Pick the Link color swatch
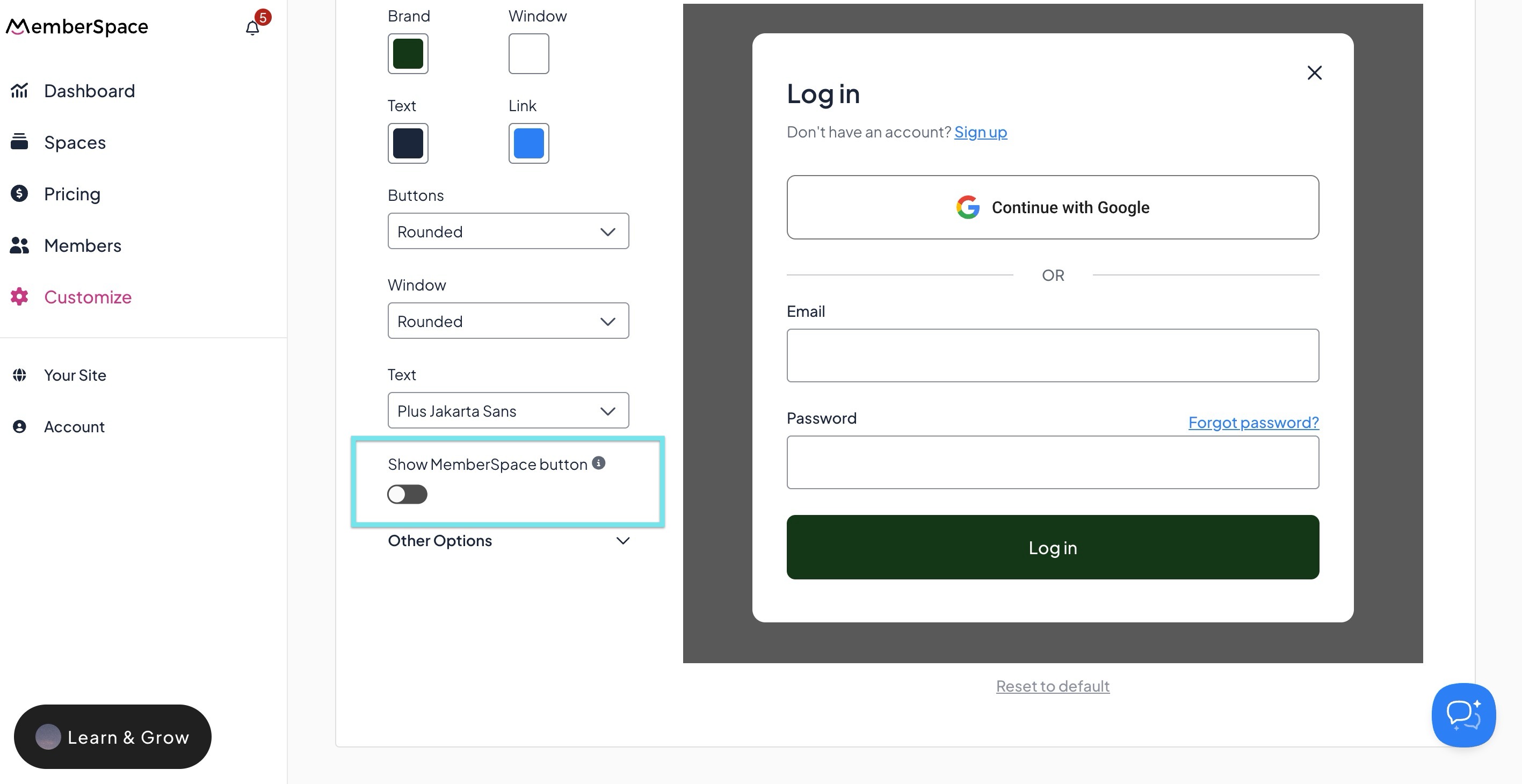Viewport: 1522px width, 784px height. click(529, 143)
